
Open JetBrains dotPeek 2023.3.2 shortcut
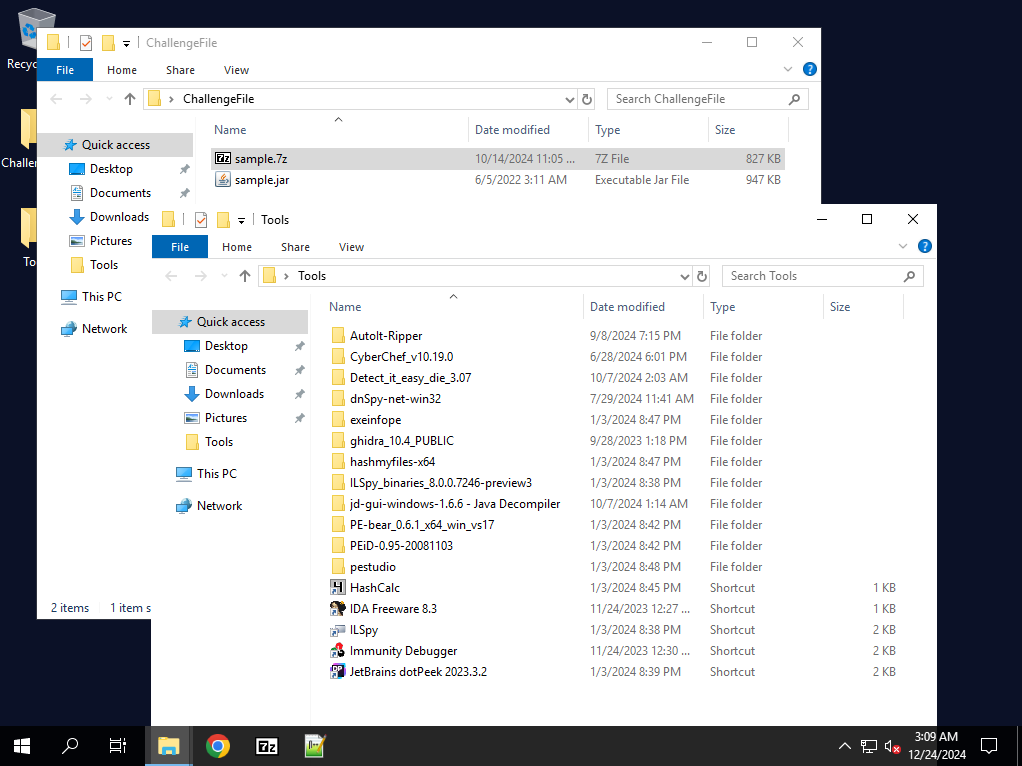point(418,672)
